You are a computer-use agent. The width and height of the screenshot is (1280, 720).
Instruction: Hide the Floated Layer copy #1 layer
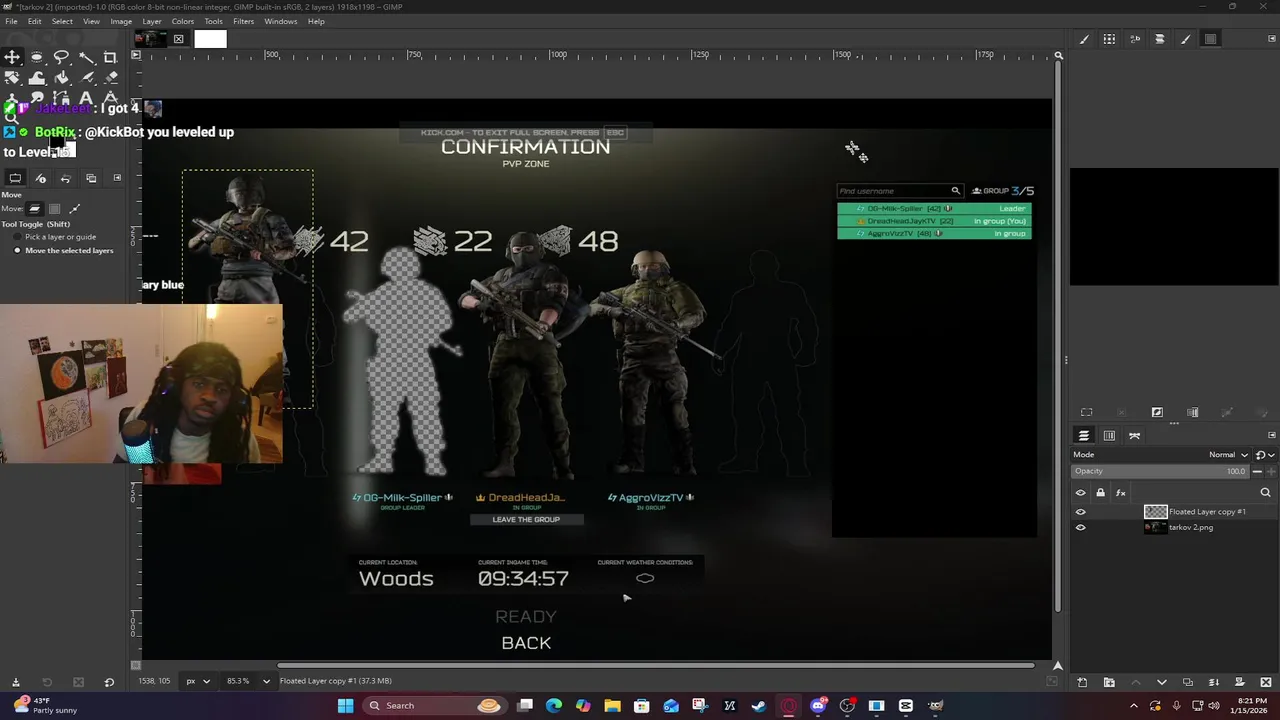[x=1080, y=512]
